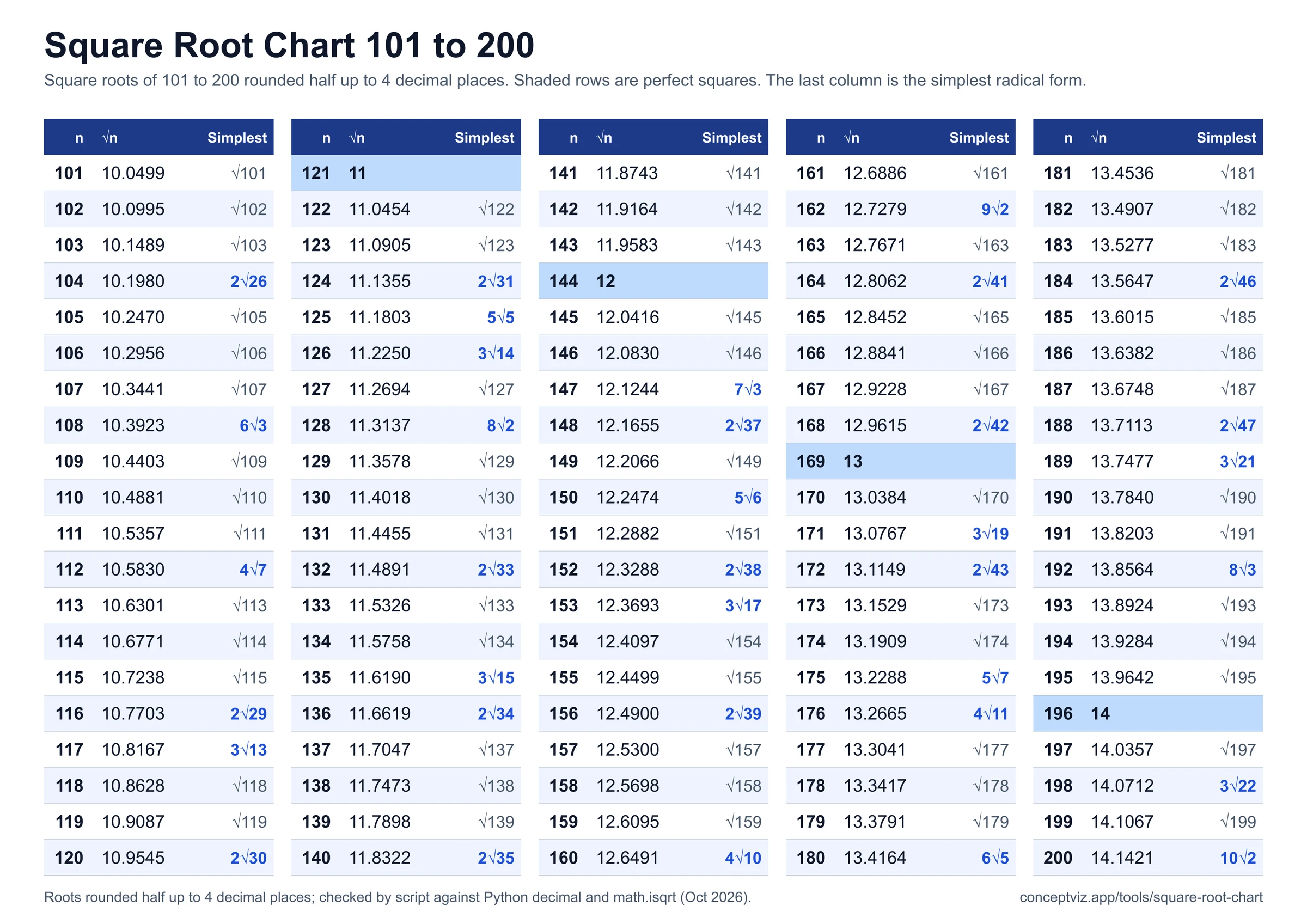Select 3√19 in row 171

pyautogui.click(x=991, y=534)
